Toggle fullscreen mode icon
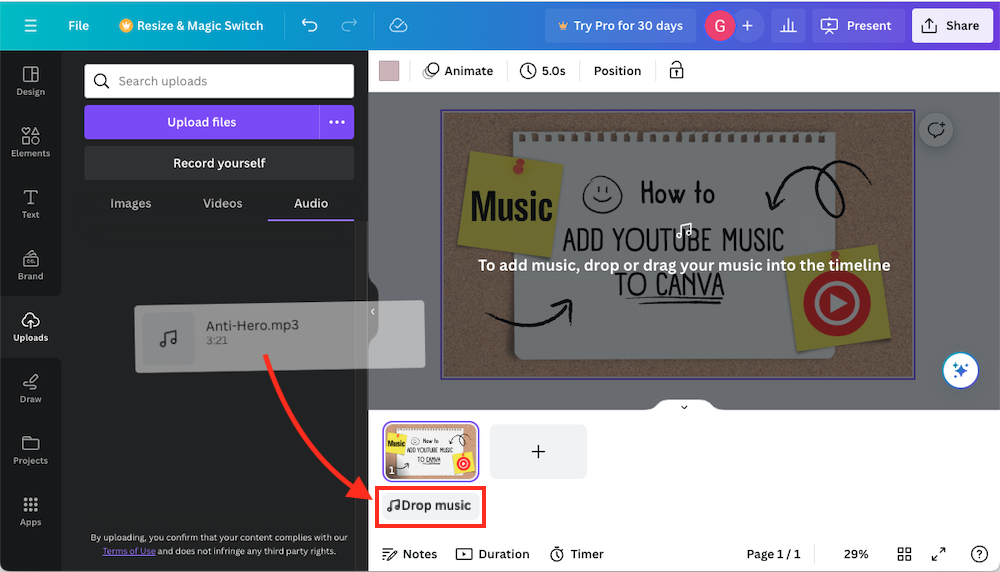1000x572 pixels. pos(939,554)
